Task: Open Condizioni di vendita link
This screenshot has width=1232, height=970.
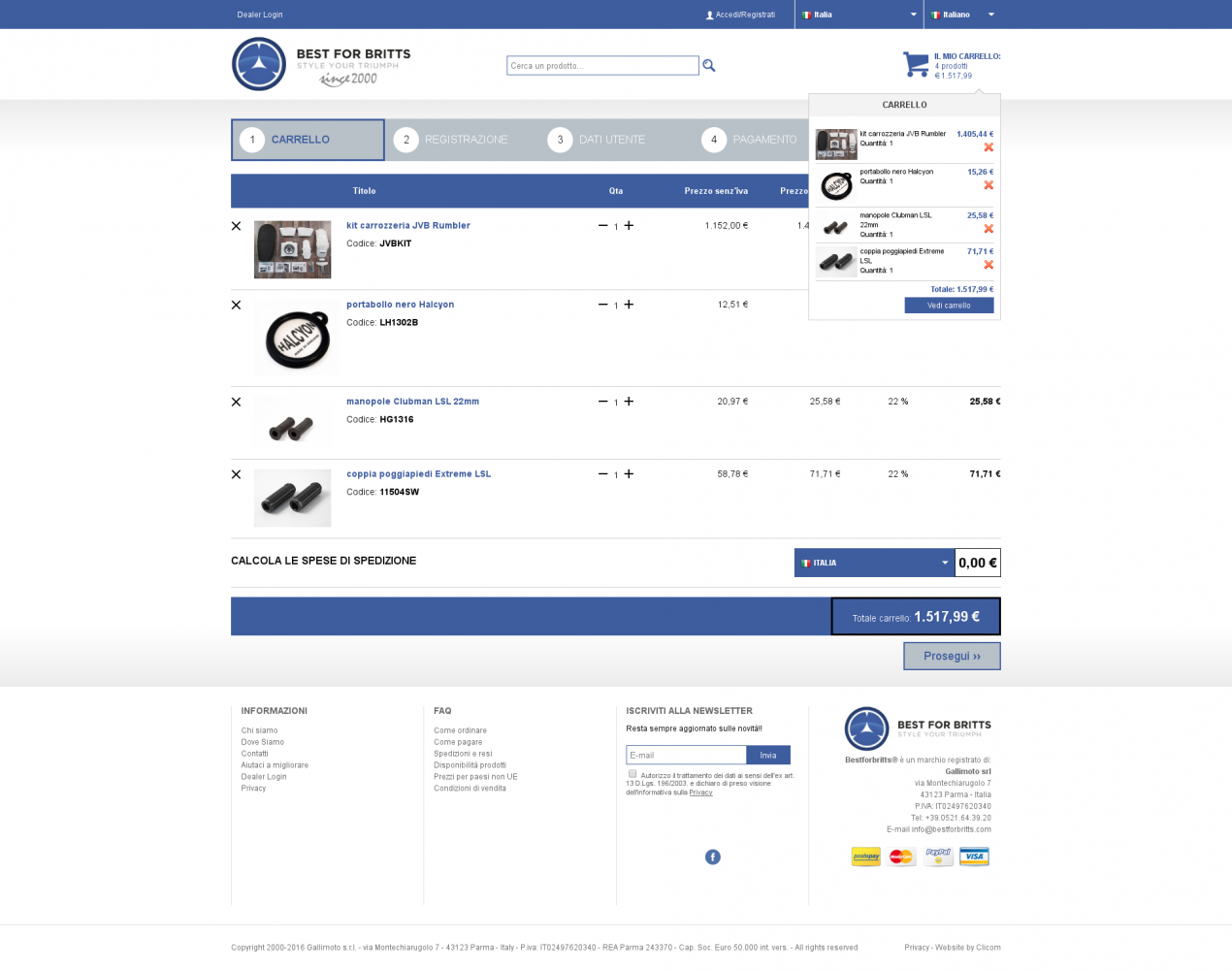Action: tap(470, 789)
